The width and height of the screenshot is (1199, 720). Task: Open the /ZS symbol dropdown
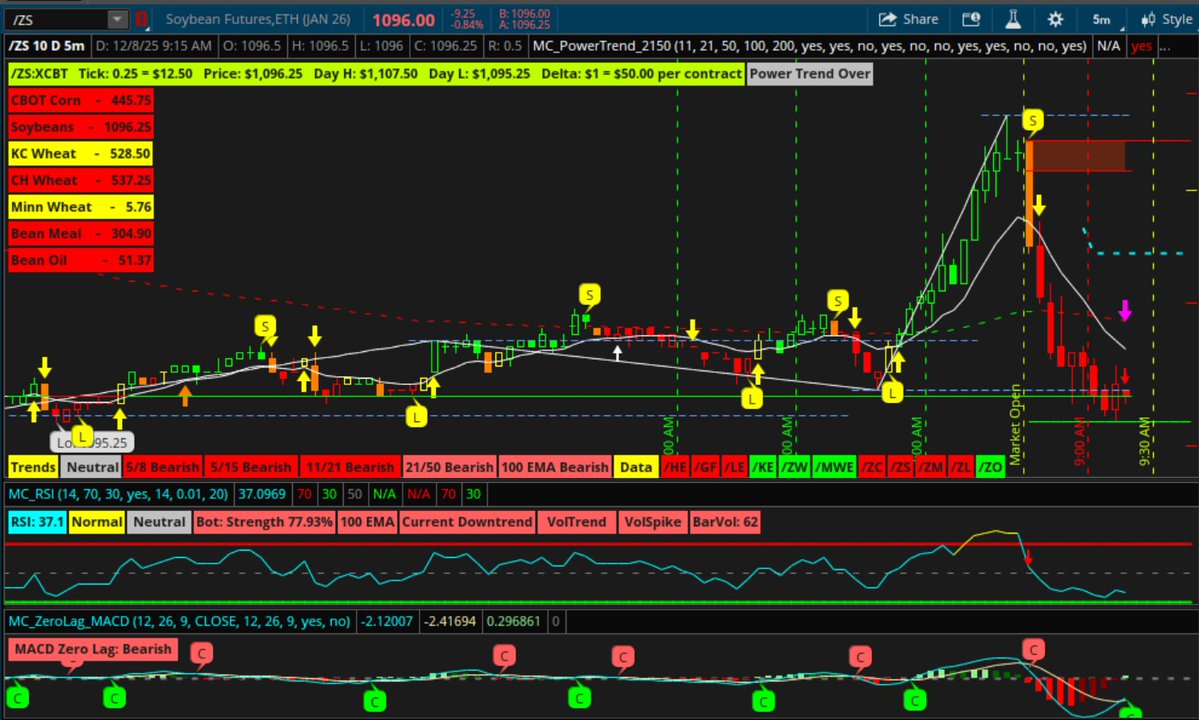coord(116,17)
